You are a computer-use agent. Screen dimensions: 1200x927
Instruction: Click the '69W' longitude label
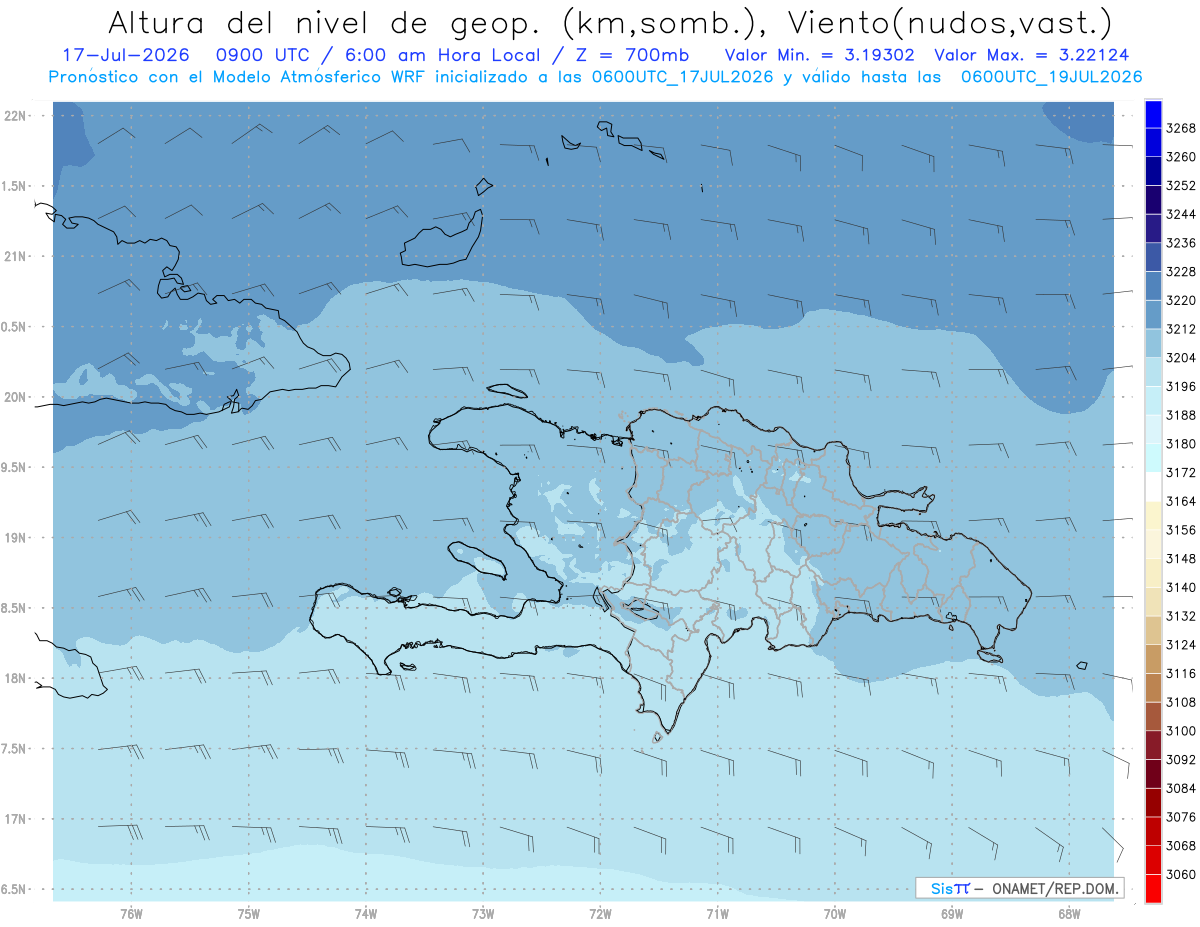(x=952, y=914)
